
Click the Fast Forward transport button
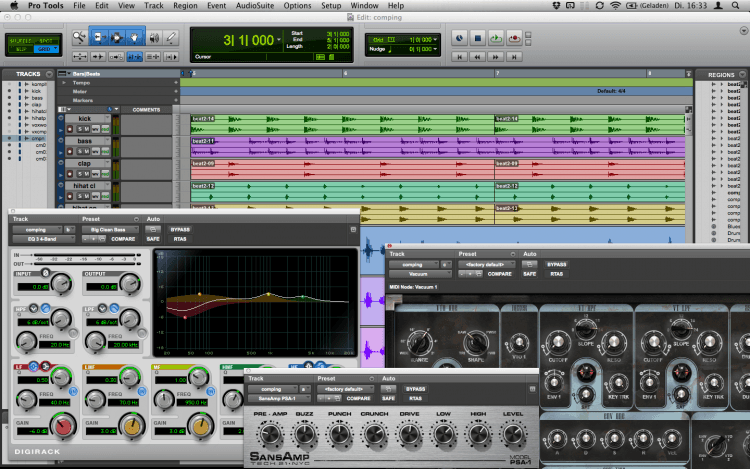tap(496, 57)
